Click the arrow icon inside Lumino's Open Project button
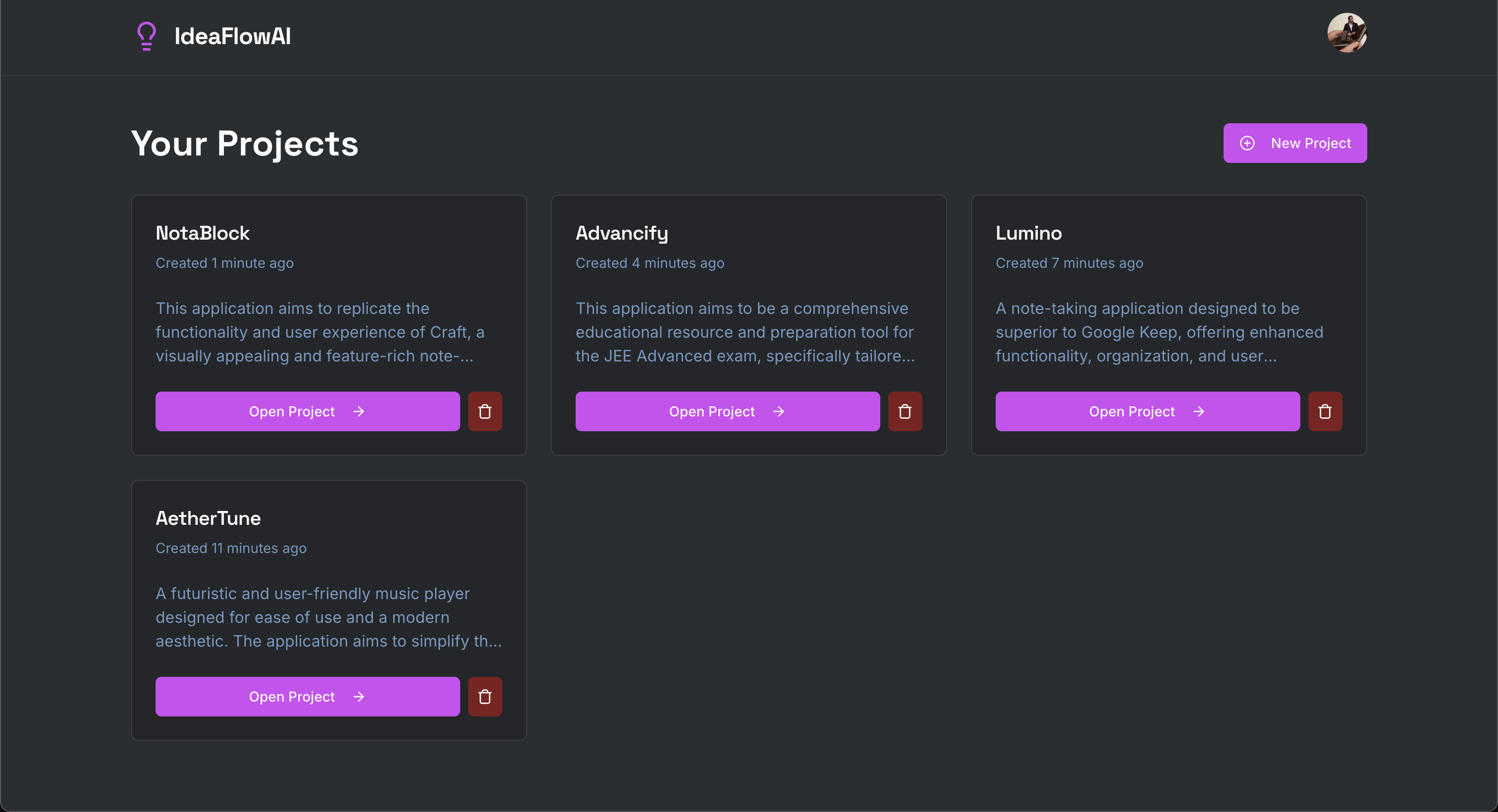 1198,411
